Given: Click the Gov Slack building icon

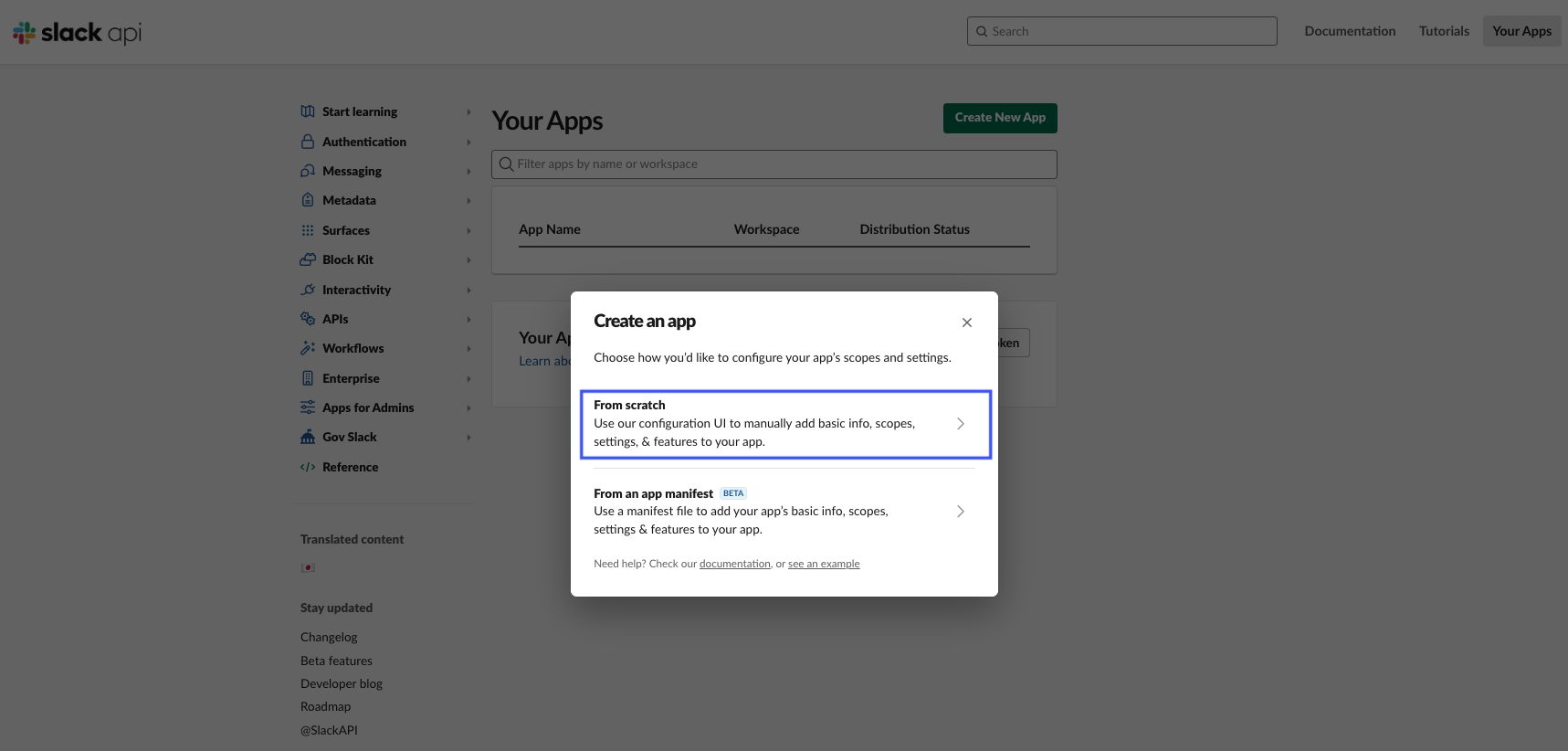Looking at the screenshot, I should coord(308,437).
